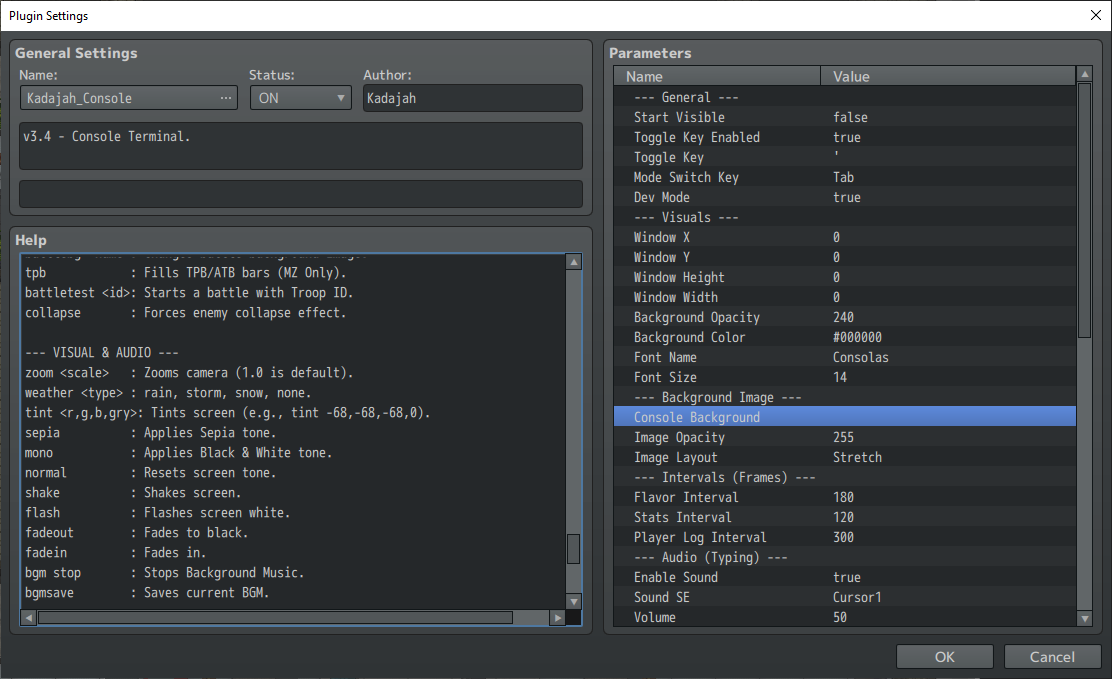Viewport: 1112px width, 679px height.
Task: Click Parameters scrollbar up arrow
Action: tap(1084, 74)
